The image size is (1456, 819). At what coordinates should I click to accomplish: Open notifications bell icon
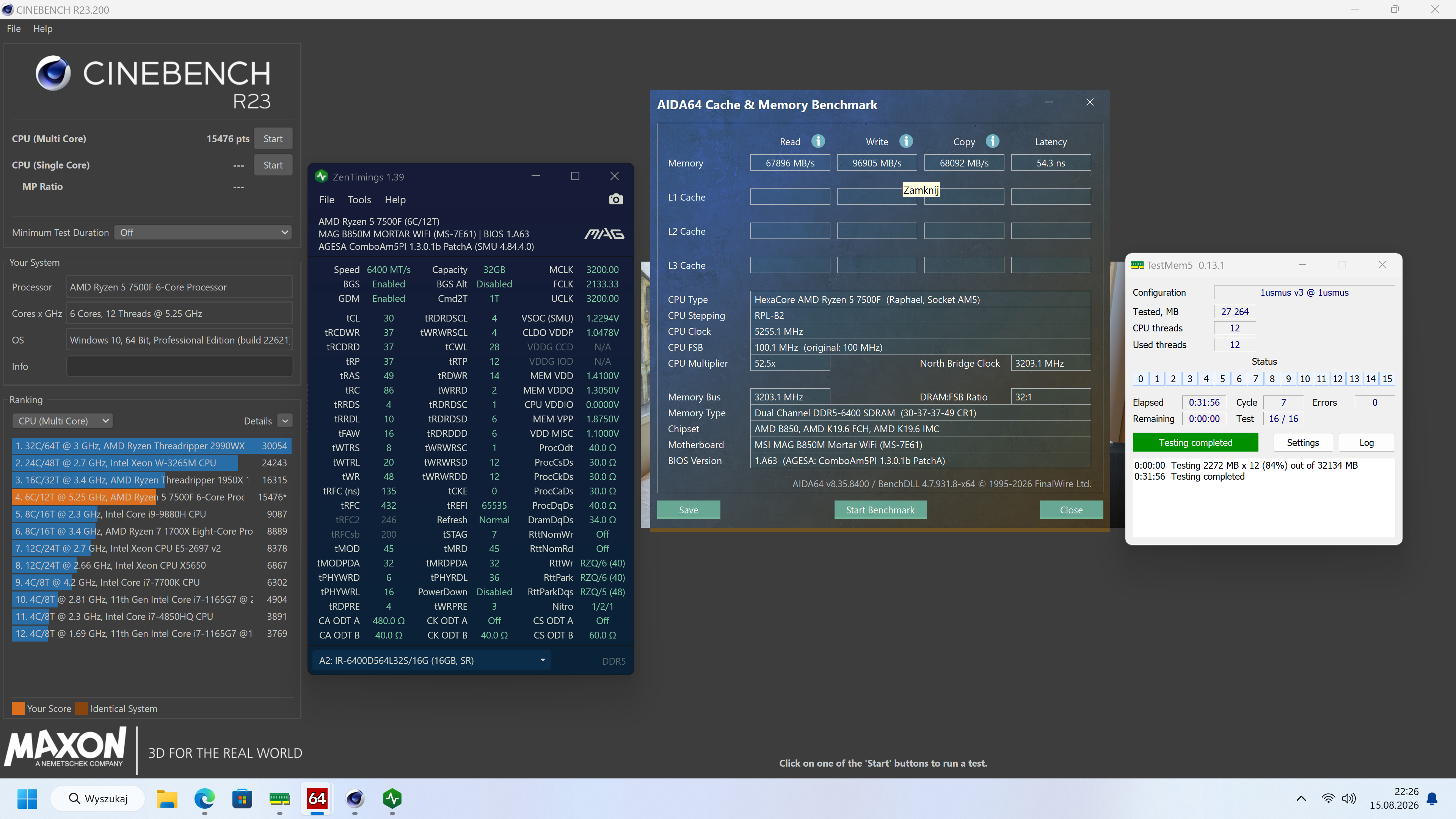tap(1432, 798)
